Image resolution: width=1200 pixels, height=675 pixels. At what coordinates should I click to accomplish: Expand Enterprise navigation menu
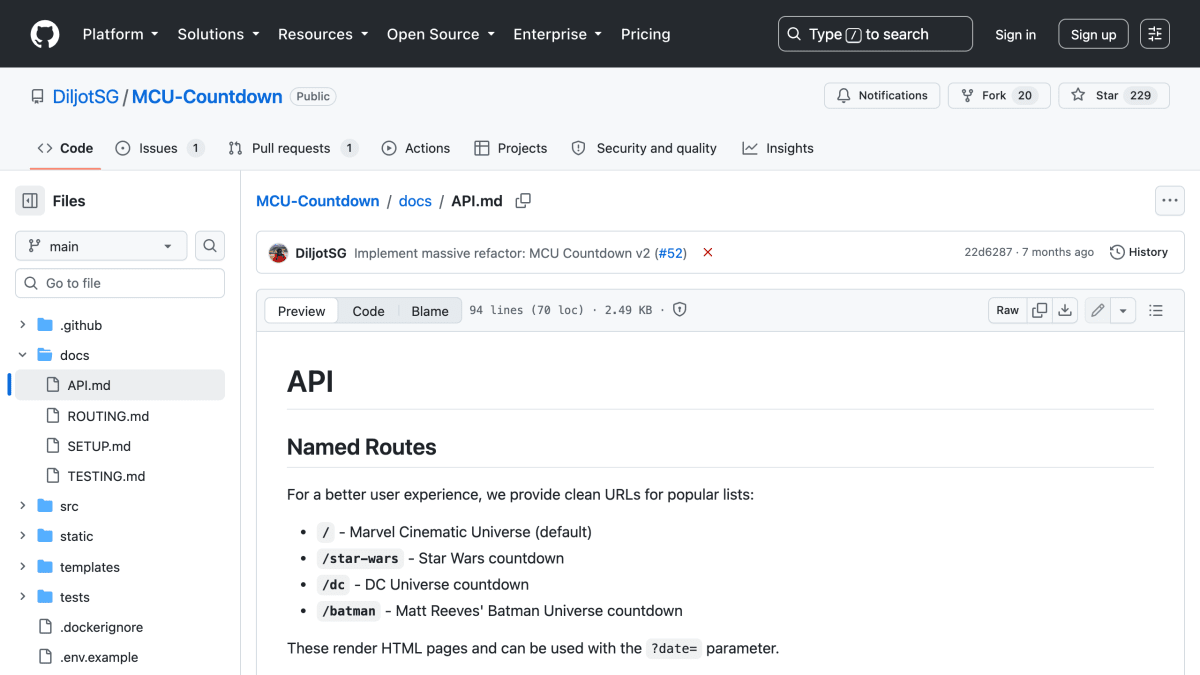click(557, 34)
